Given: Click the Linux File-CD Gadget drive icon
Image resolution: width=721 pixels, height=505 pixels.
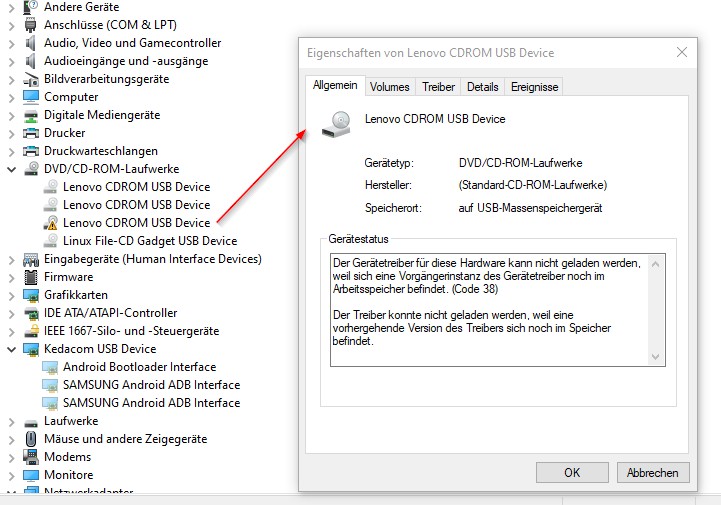Looking at the screenshot, I should coord(51,241).
